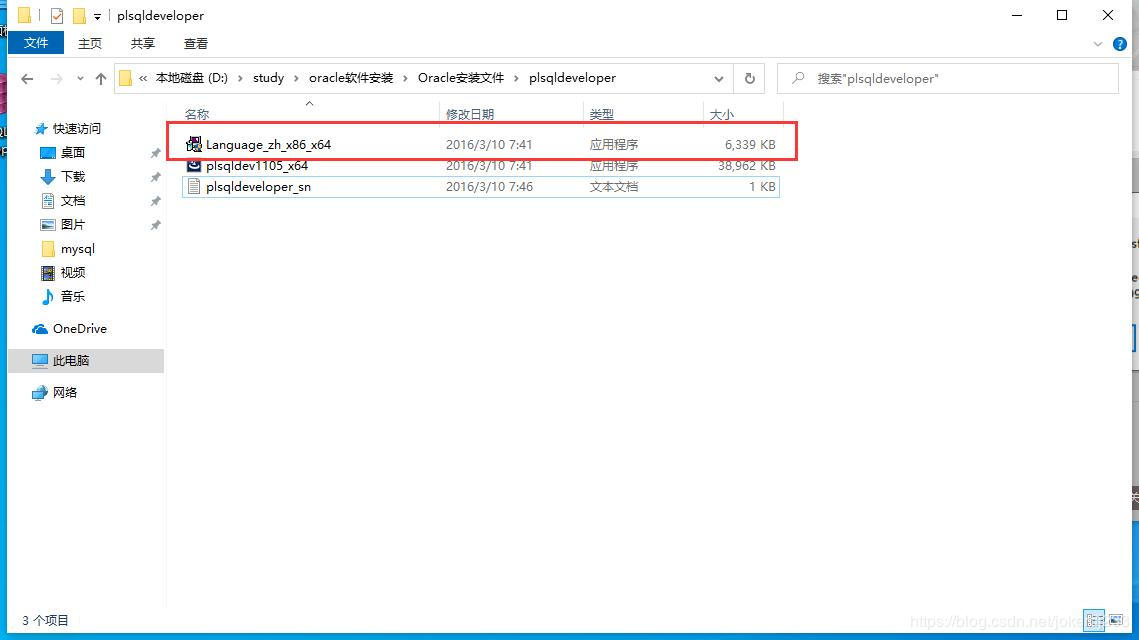Click the study breadcrumb
The height and width of the screenshot is (640, 1139).
(x=268, y=78)
